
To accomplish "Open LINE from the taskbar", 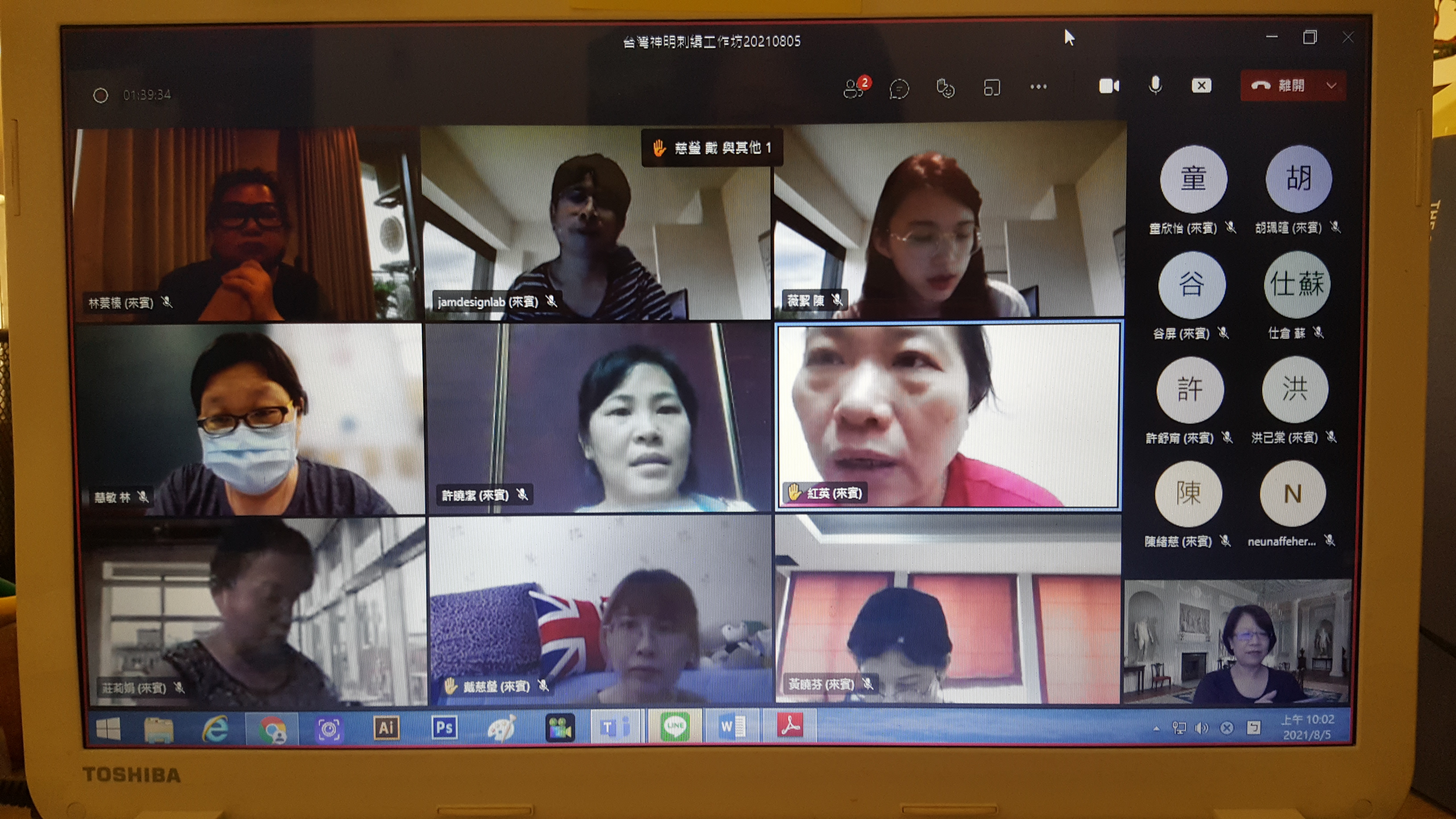I will click(x=675, y=726).
